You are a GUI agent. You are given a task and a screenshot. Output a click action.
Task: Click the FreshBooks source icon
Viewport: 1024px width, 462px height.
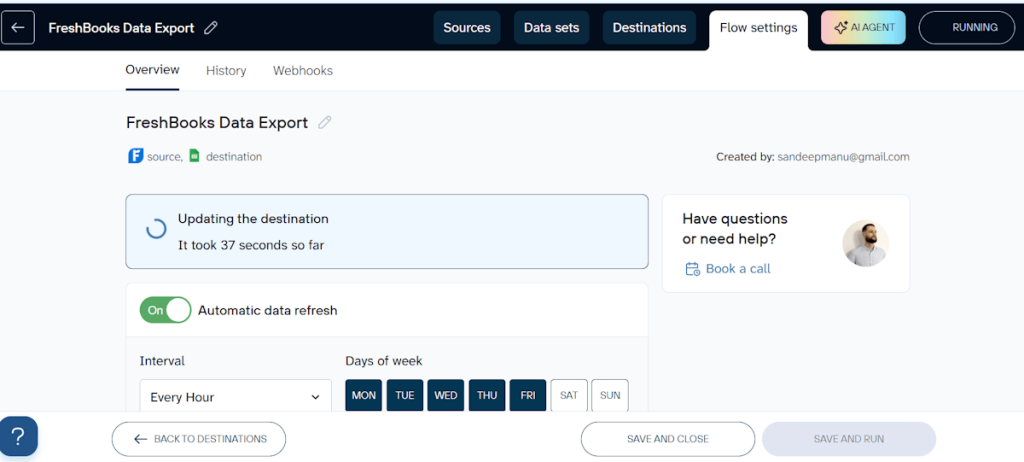point(135,156)
